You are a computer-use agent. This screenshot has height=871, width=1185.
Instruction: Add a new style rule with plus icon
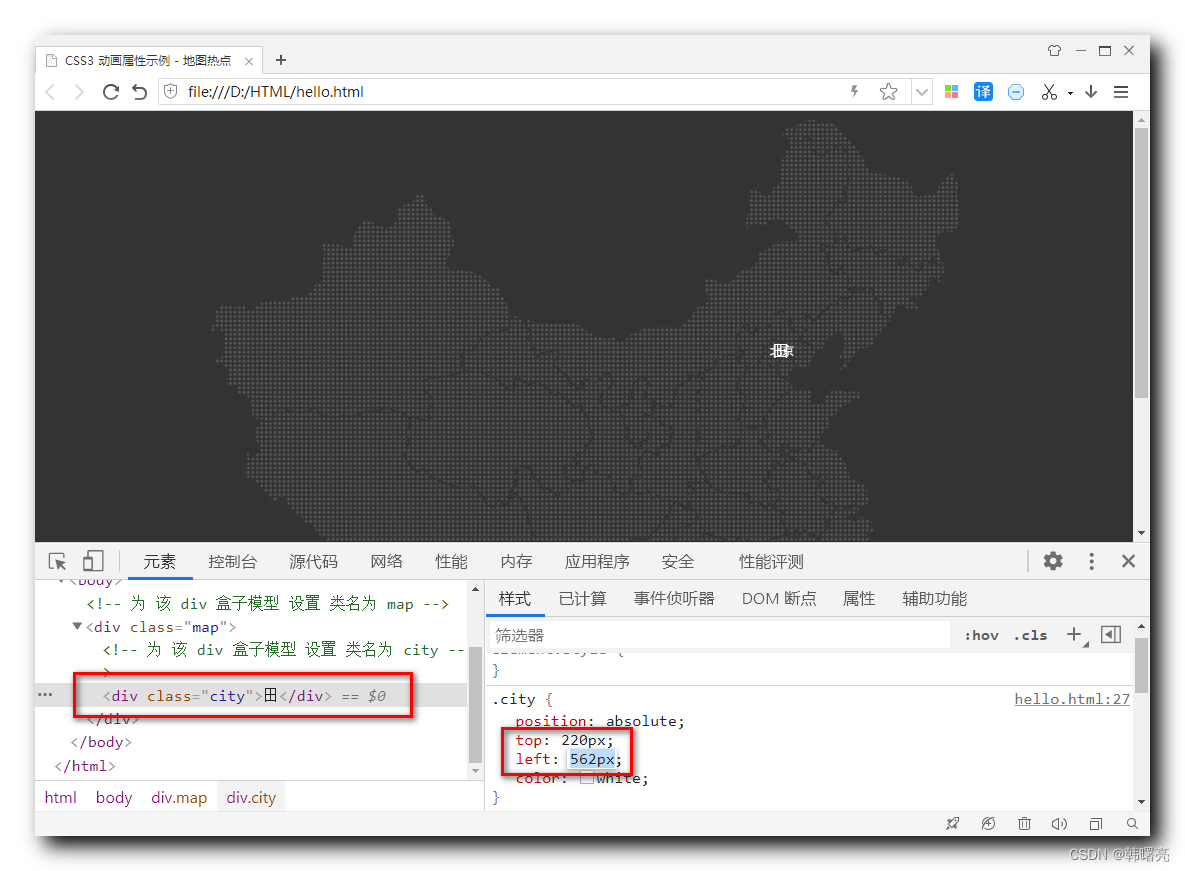coord(1074,635)
